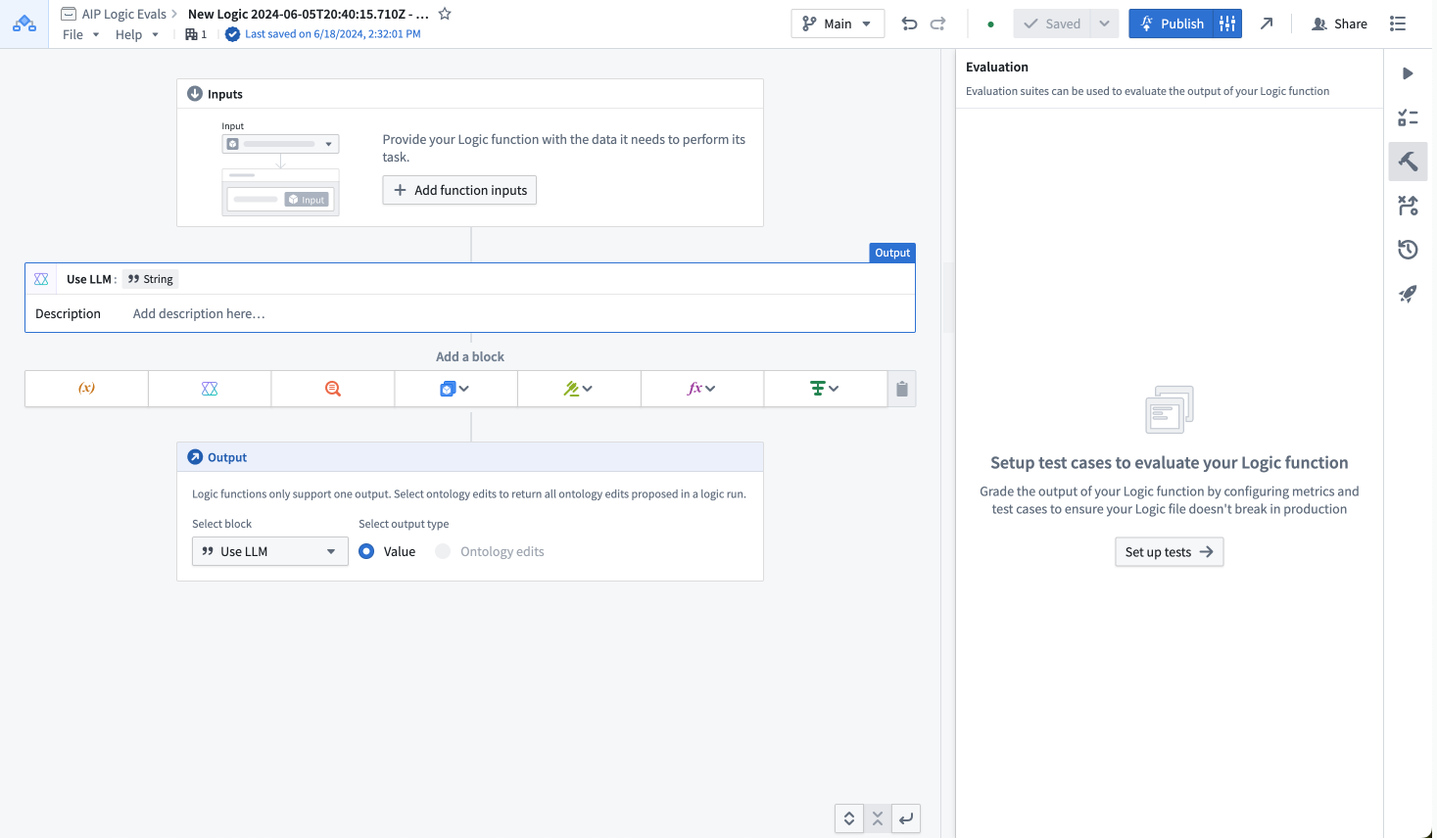1437x840 pixels.
Task: Expand the blue object block dropdown
Action: click(x=455, y=389)
